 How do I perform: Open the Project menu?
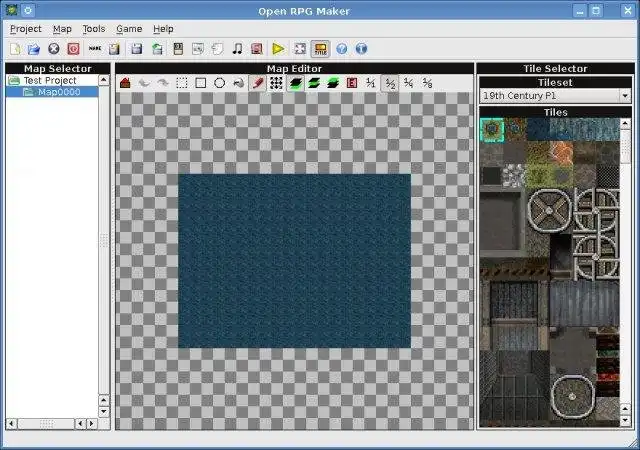(x=25, y=29)
